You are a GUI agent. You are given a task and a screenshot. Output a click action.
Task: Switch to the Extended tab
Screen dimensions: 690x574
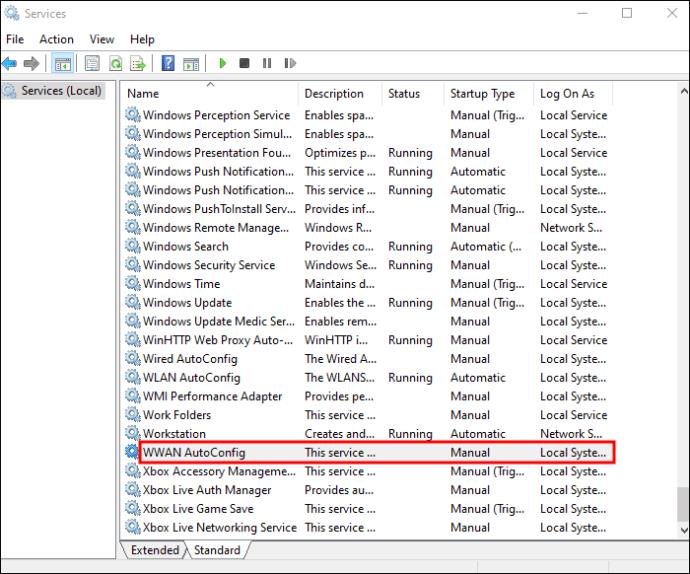[155, 550]
